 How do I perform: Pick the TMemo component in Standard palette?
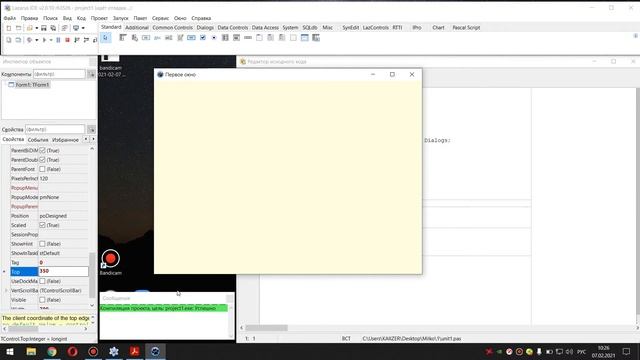click(180, 38)
